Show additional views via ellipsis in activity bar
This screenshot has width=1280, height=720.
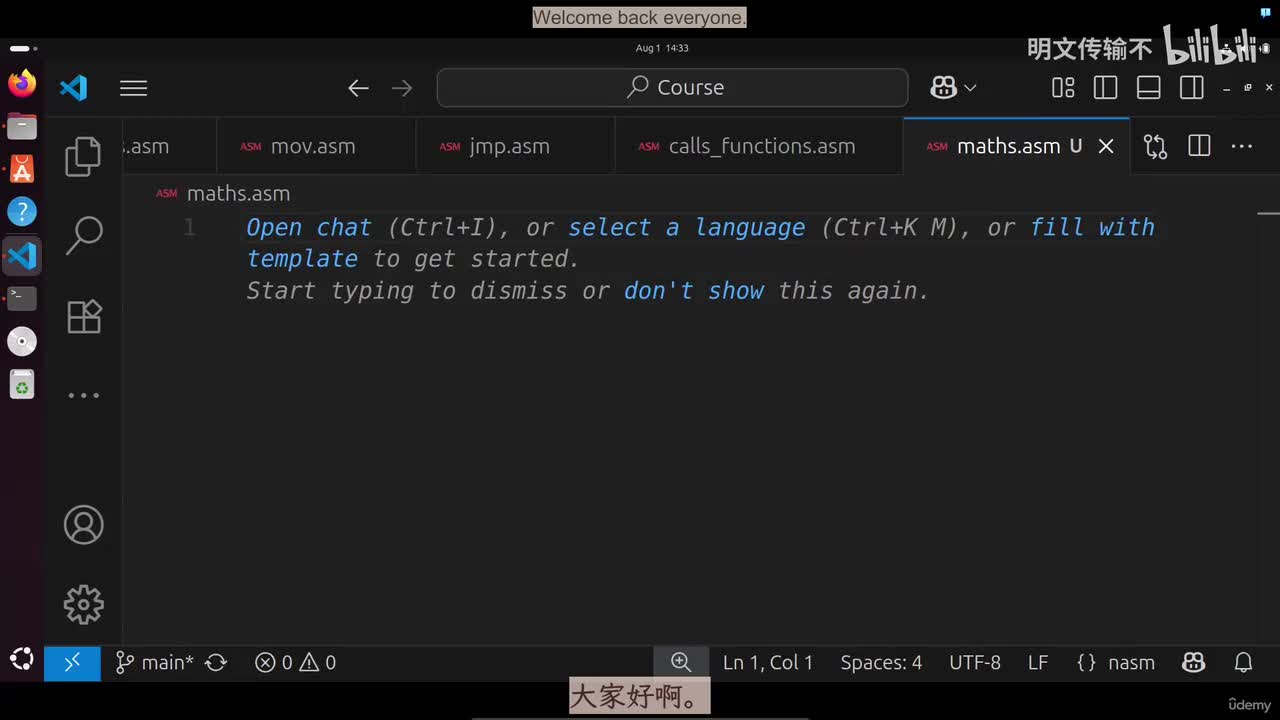pos(83,395)
